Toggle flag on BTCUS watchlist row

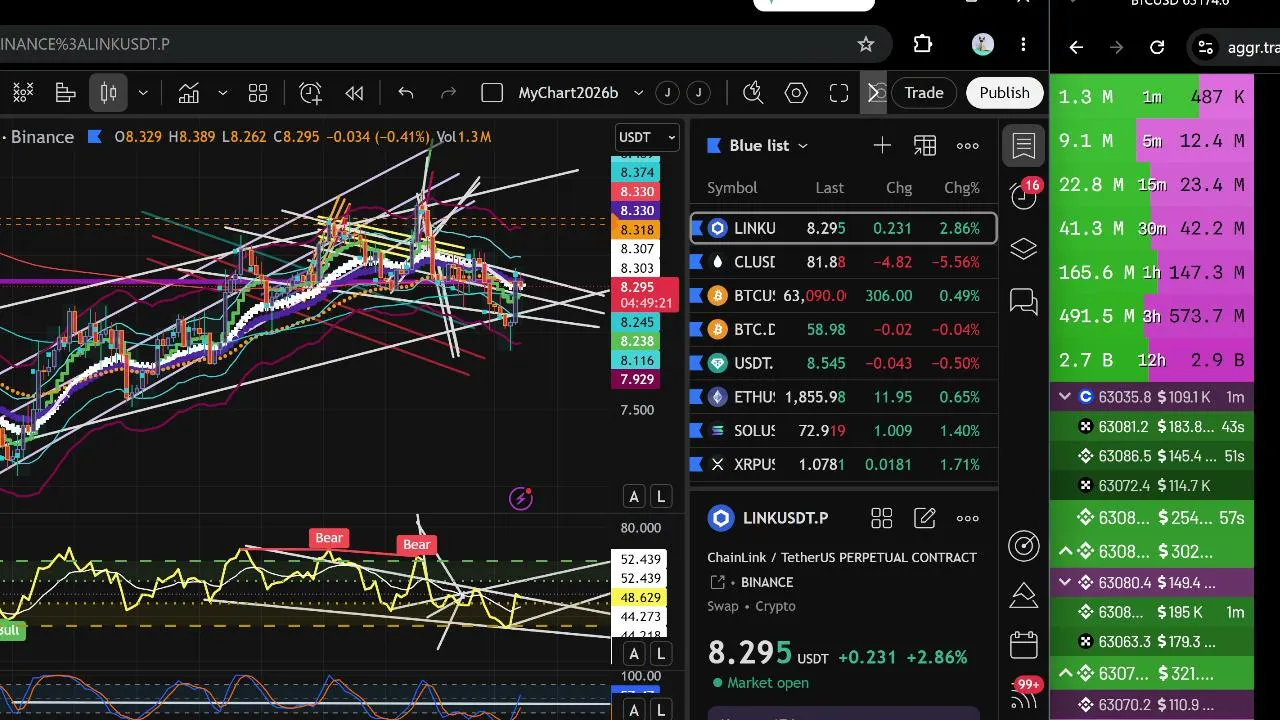697,296
